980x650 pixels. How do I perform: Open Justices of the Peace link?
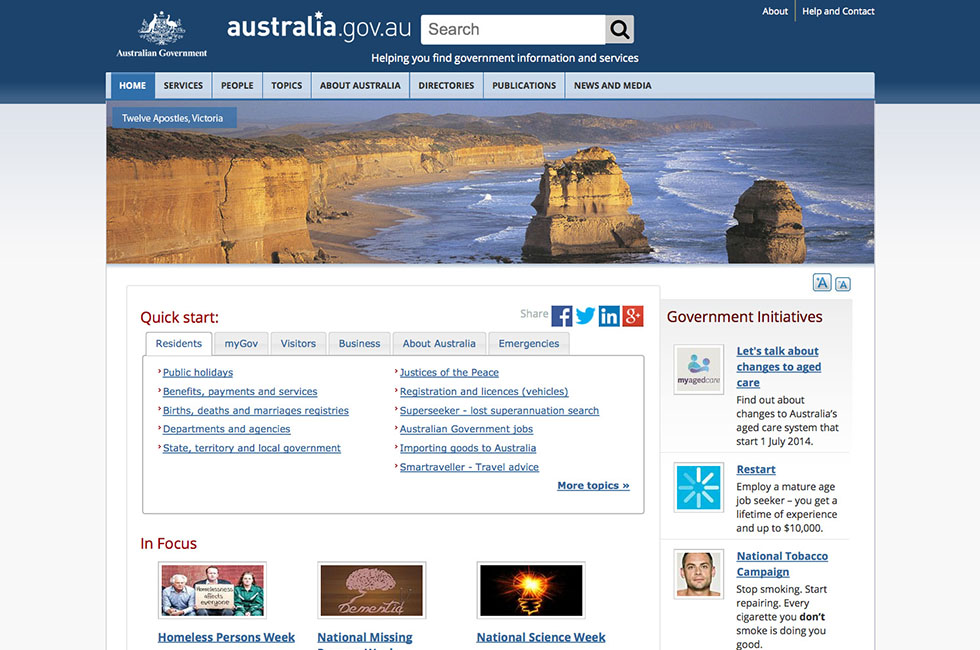point(449,372)
